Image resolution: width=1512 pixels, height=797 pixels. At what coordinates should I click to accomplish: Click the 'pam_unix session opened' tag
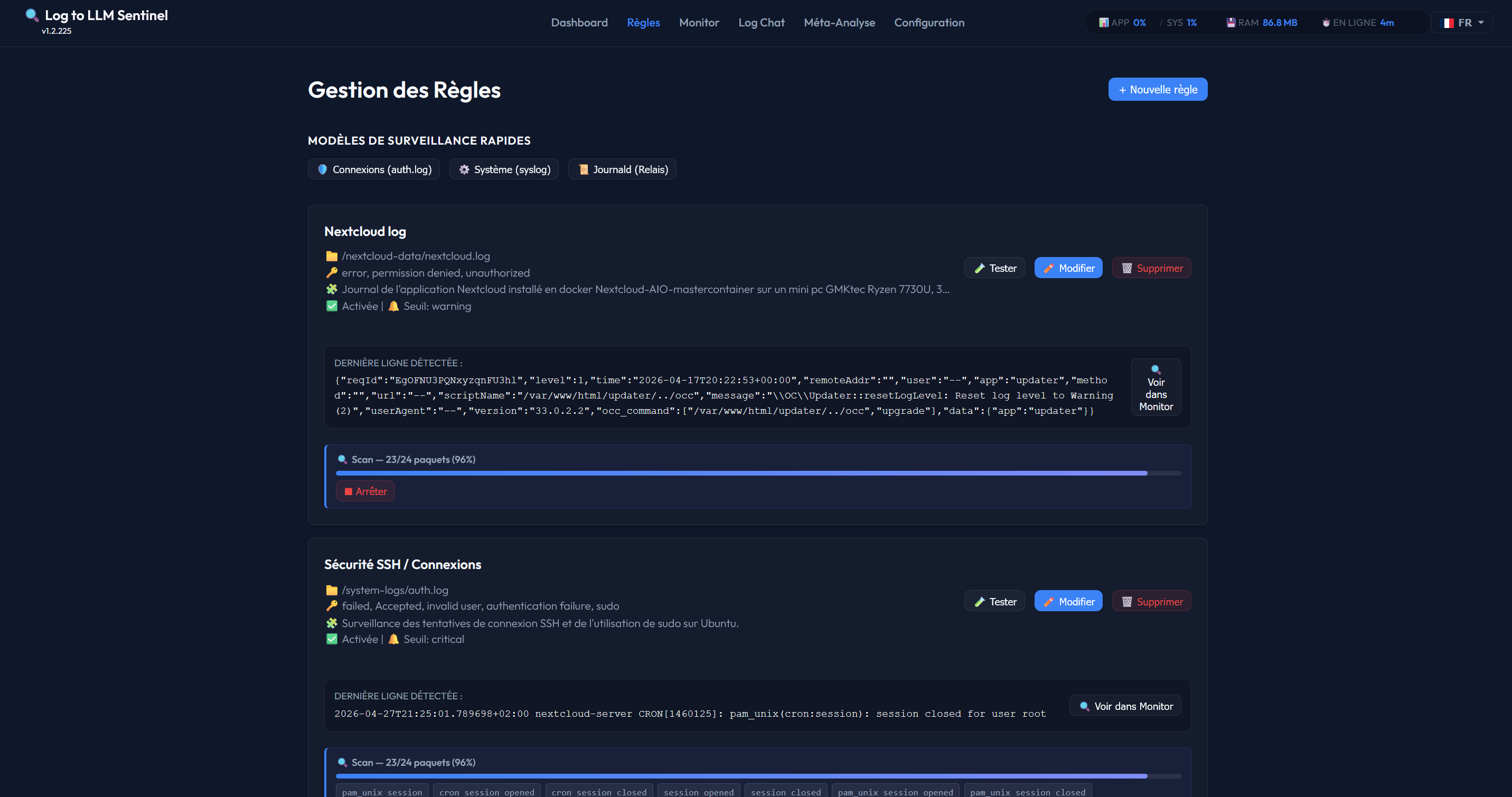tap(895, 791)
